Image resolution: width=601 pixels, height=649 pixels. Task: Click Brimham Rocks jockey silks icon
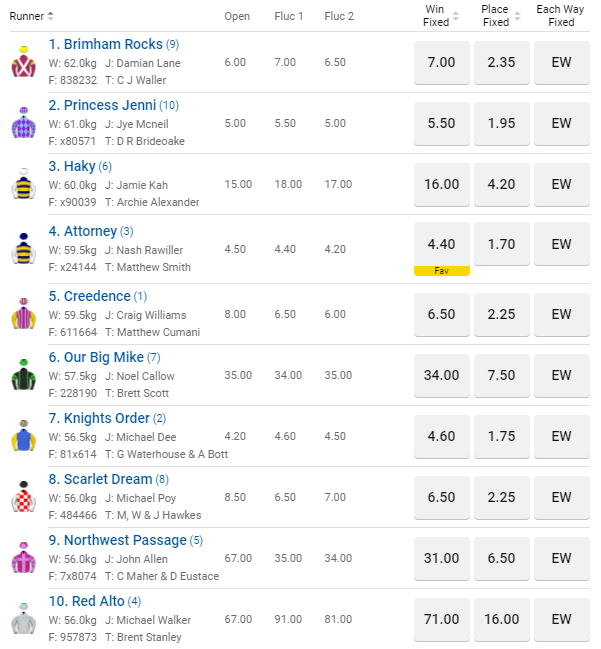coord(22,62)
